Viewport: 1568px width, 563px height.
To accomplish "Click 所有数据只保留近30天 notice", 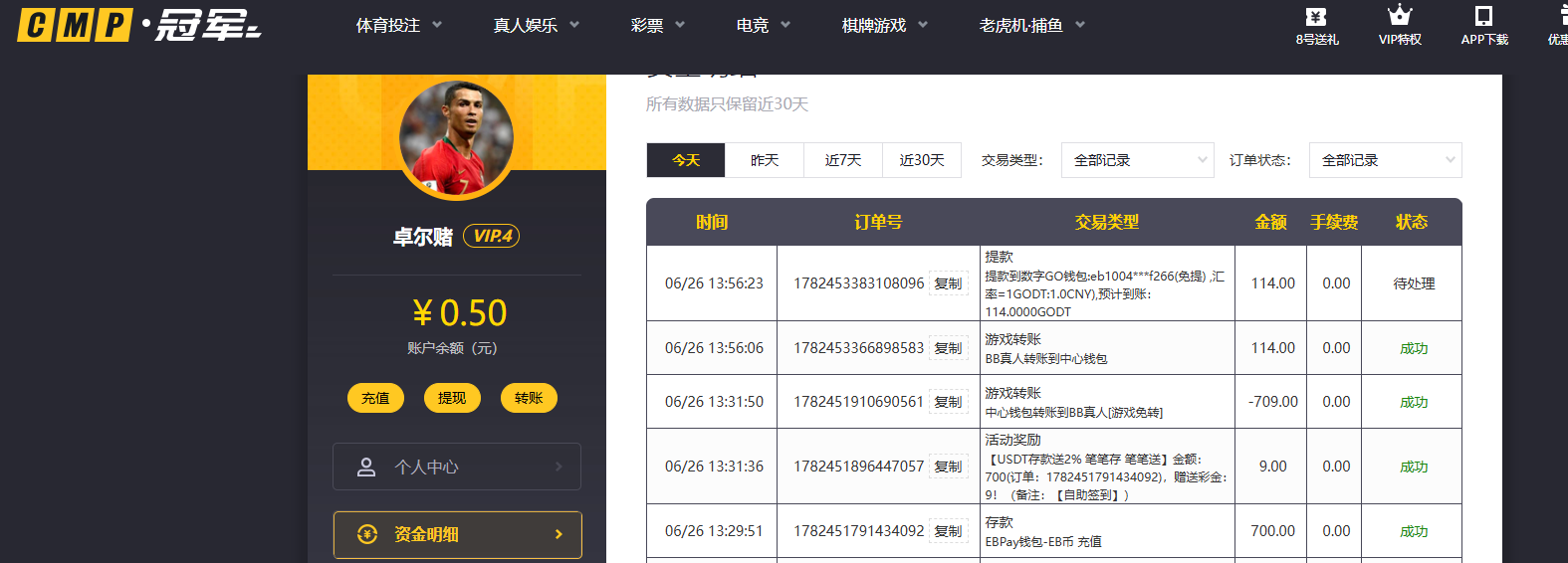I will 727,104.
